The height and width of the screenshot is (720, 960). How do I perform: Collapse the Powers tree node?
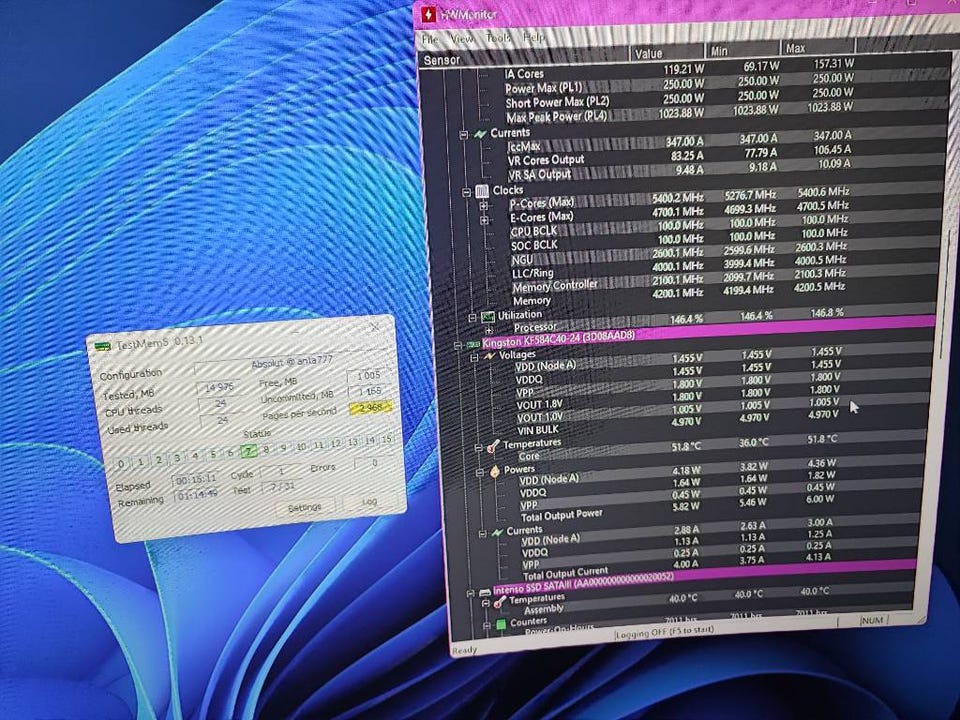click(480, 473)
